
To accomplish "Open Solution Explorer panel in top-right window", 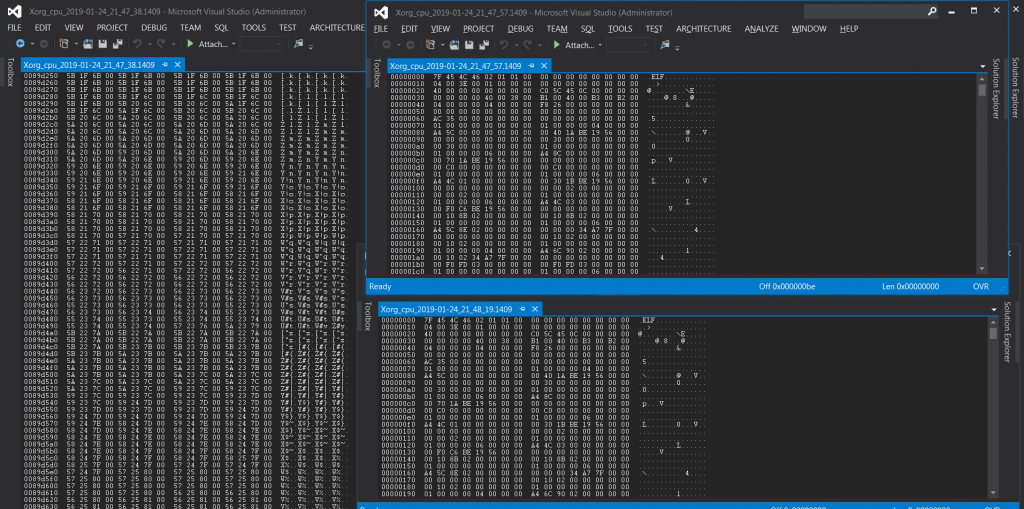I will pyautogui.click(x=996, y=88).
